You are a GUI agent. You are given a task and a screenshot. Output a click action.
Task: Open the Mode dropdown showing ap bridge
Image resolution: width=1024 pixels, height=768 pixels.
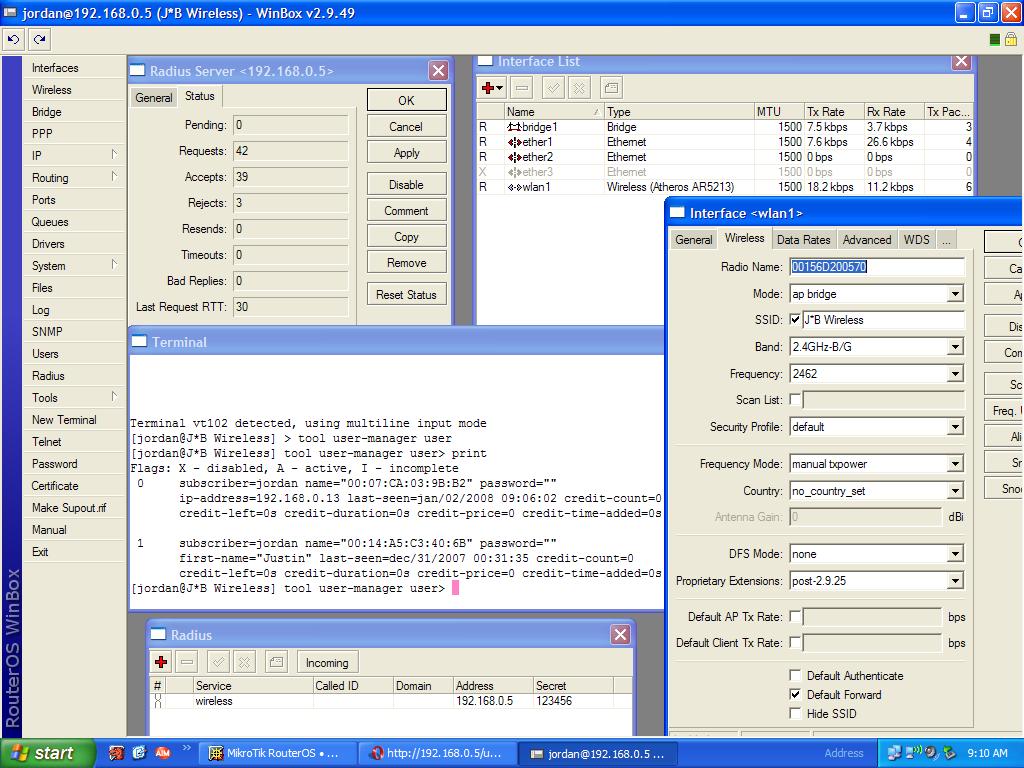(955, 294)
